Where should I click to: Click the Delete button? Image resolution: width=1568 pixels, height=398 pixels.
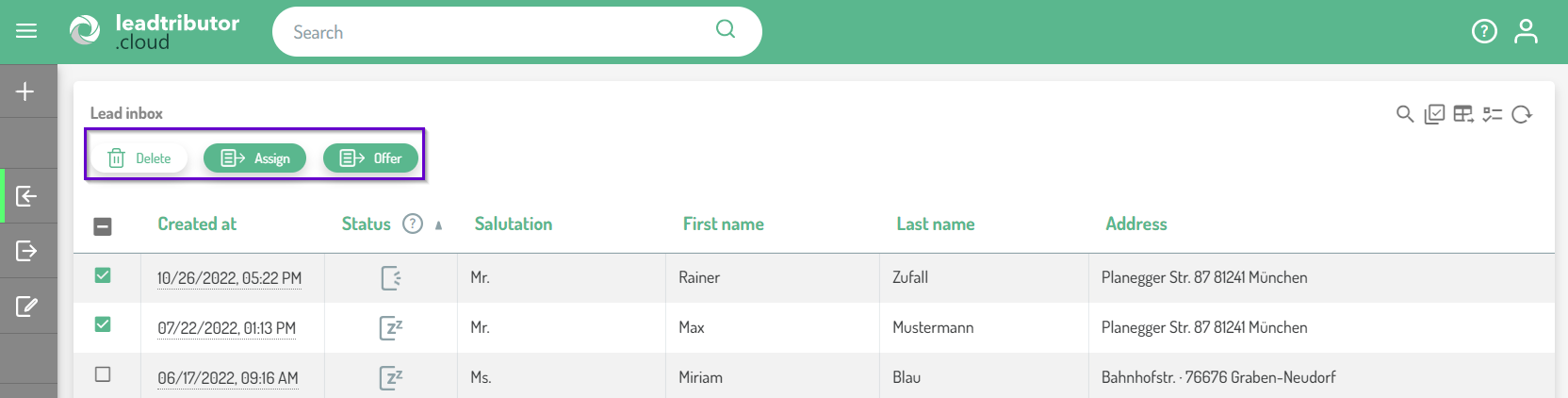point(139,158)
